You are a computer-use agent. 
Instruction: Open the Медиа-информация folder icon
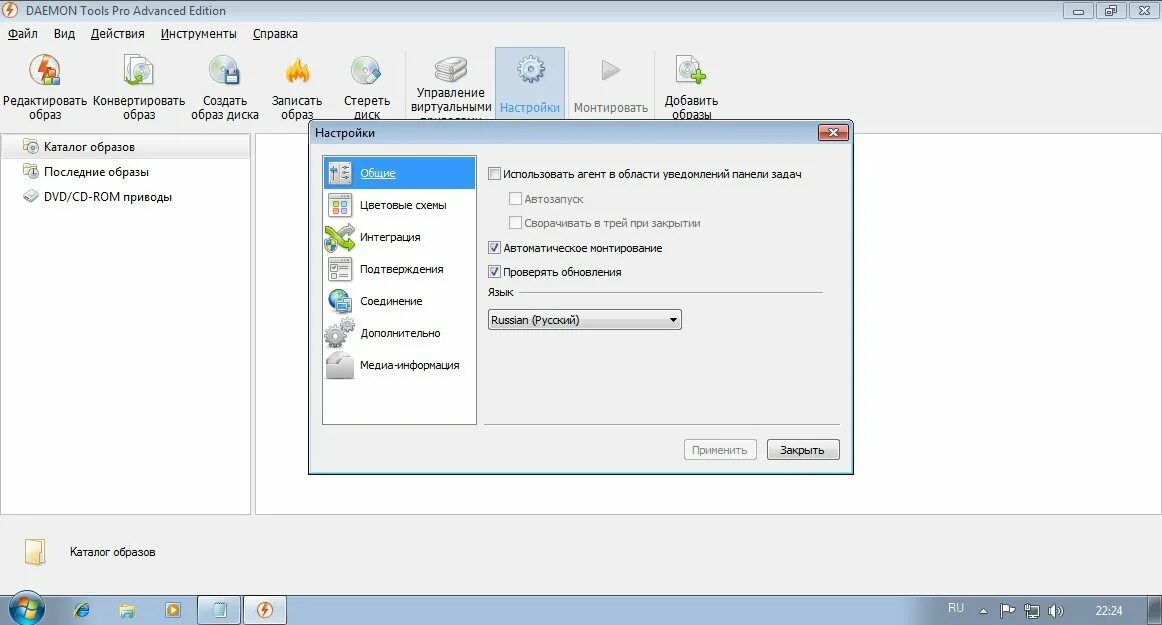[339, 366]
